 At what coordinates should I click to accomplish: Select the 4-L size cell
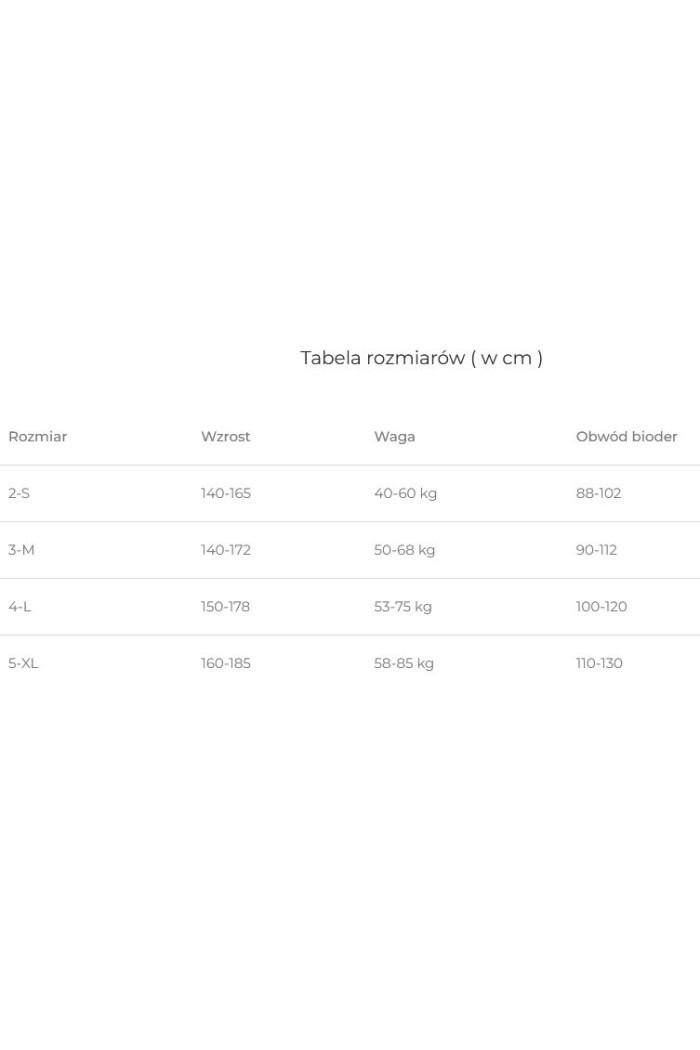point(20,607)
